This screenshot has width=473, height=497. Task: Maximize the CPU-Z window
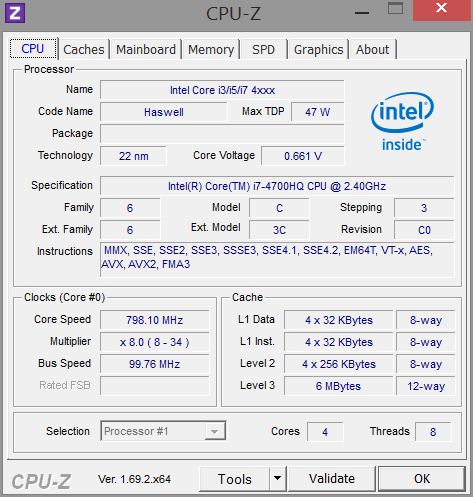[395, 8]
